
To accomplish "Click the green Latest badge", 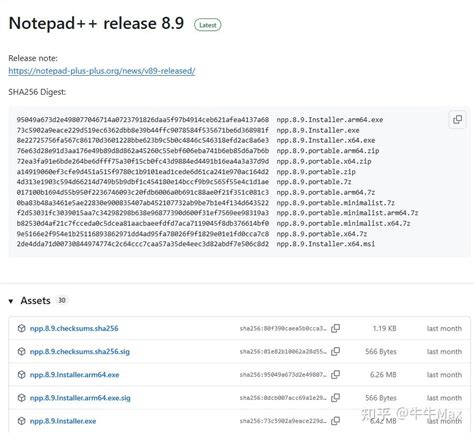I will tap(207, 25).
